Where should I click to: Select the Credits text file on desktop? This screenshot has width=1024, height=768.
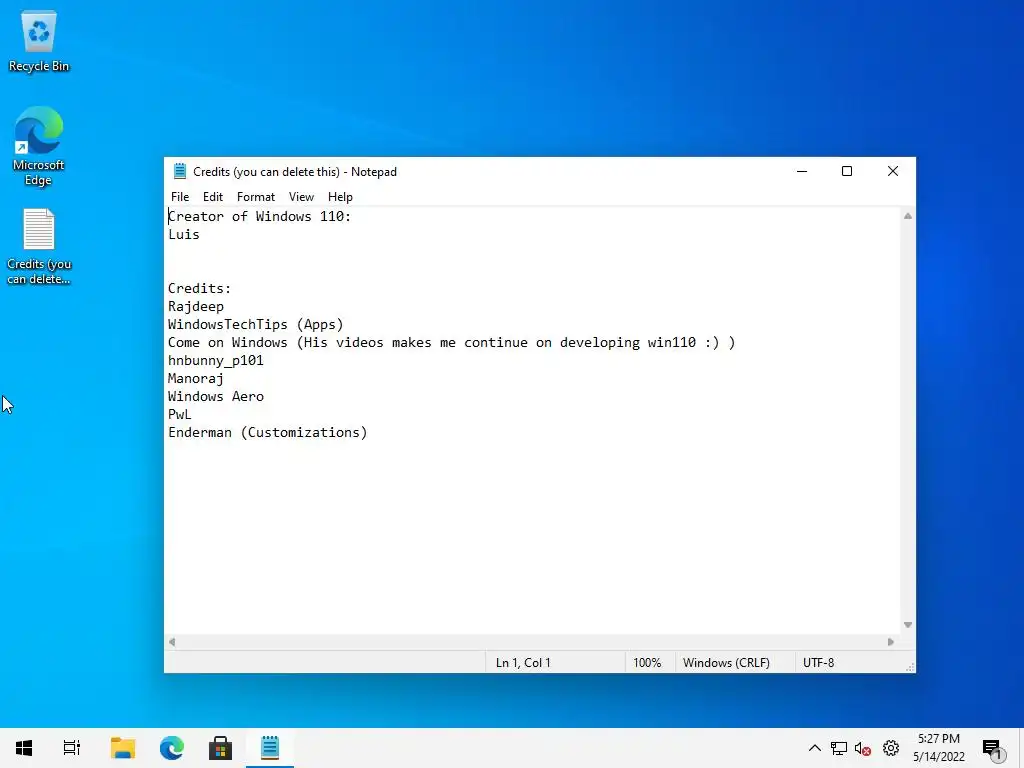39,247
